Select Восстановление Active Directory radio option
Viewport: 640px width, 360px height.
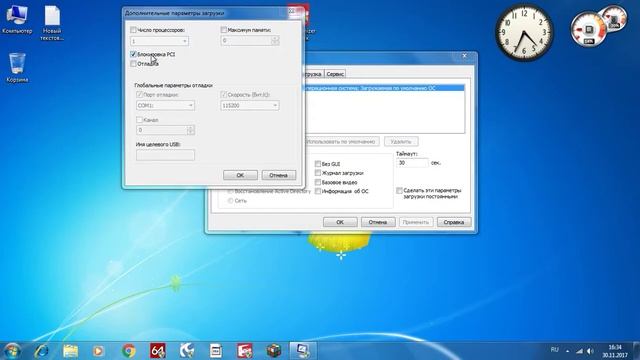click(231, 191)
